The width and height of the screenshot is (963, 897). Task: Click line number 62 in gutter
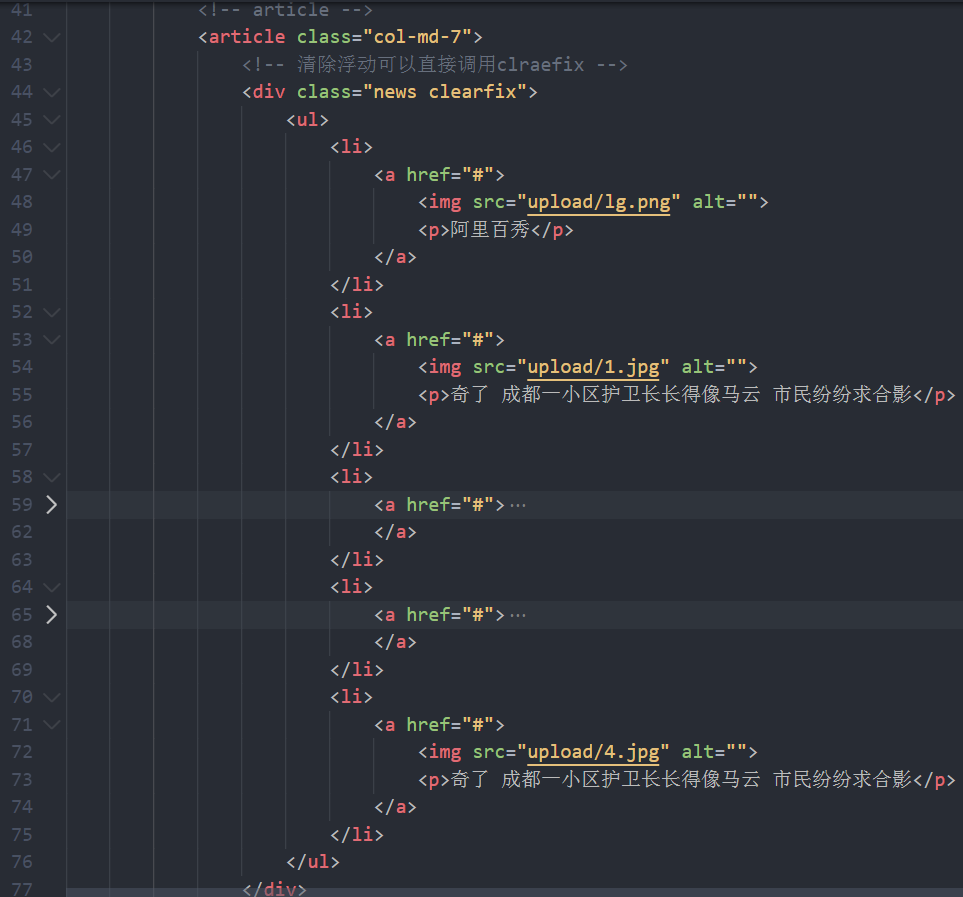click(x=22, y=532)
